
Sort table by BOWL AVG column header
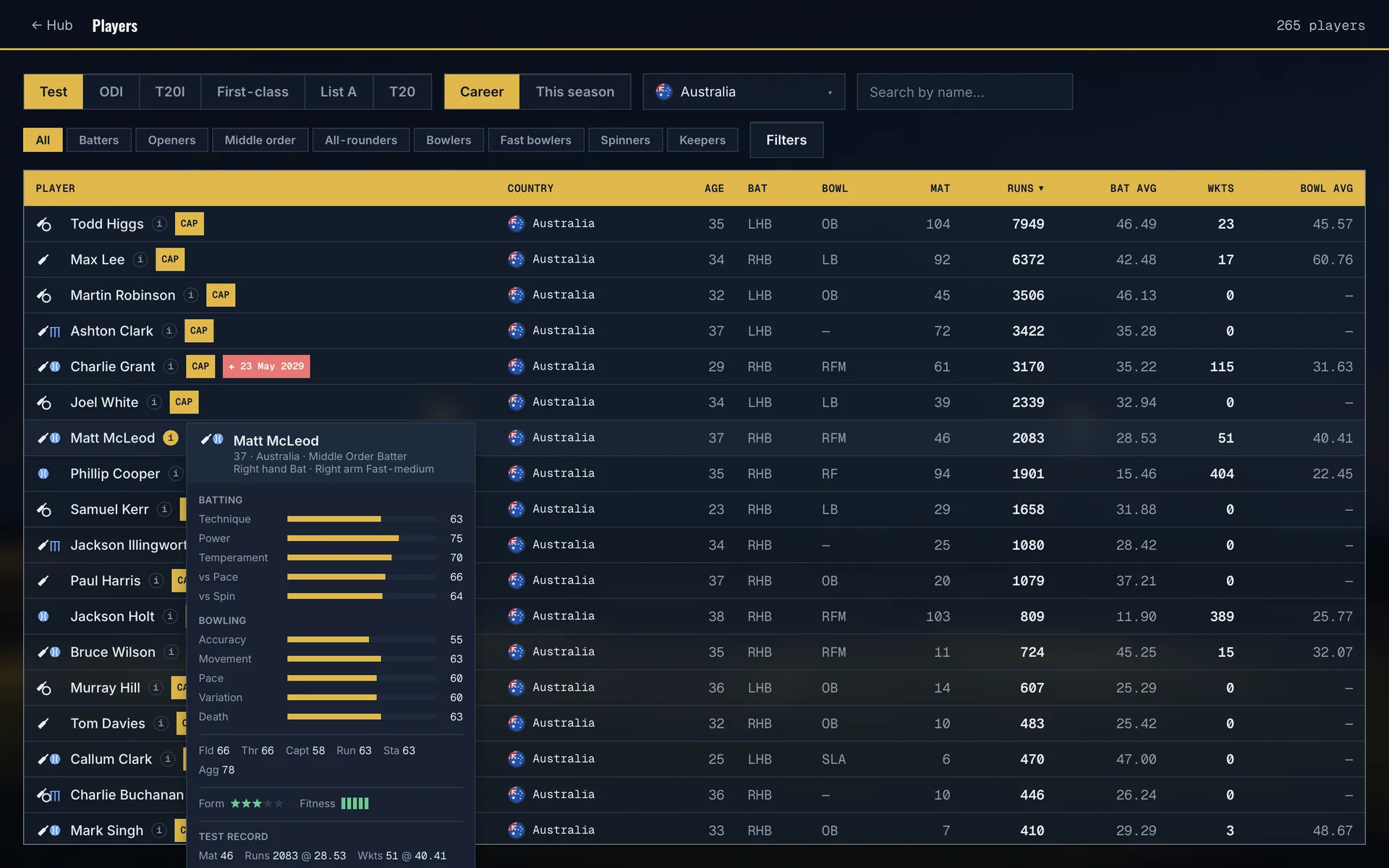1326,188
